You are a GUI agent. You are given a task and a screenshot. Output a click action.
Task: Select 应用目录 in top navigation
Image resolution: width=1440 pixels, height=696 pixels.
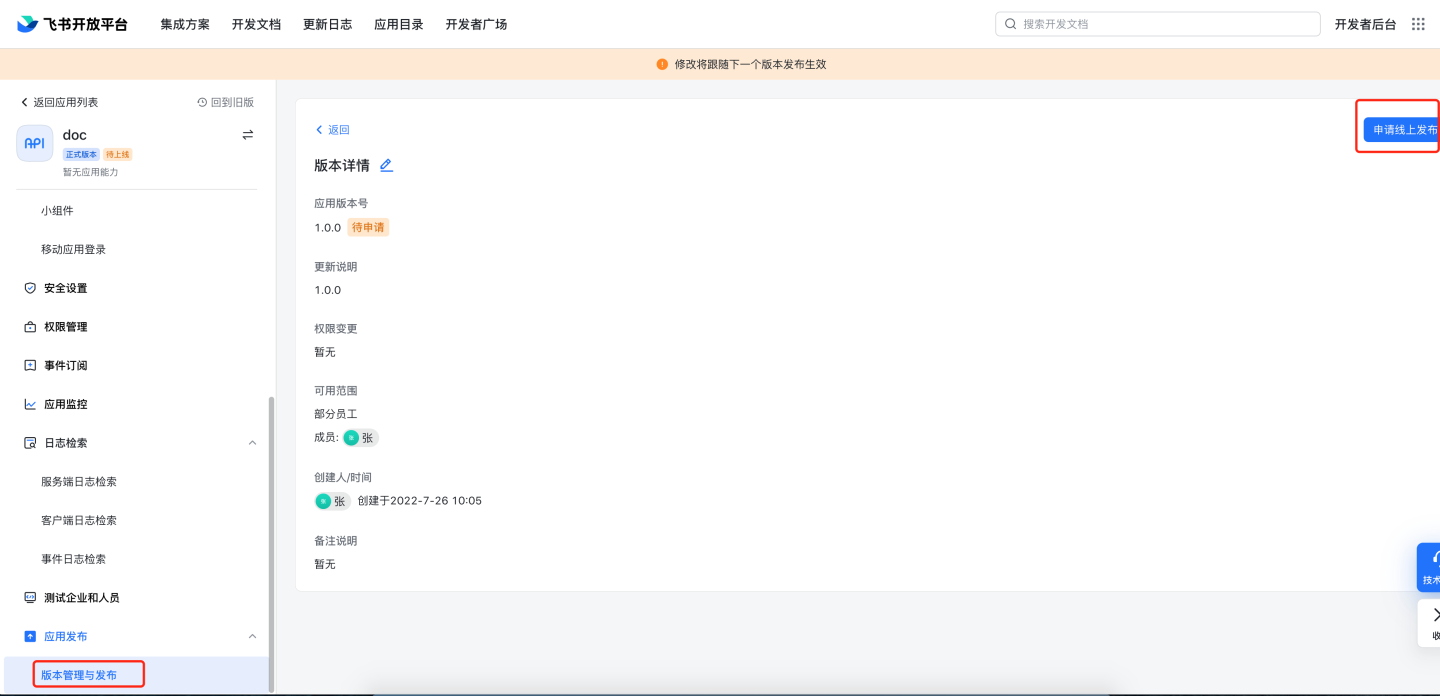399,24
